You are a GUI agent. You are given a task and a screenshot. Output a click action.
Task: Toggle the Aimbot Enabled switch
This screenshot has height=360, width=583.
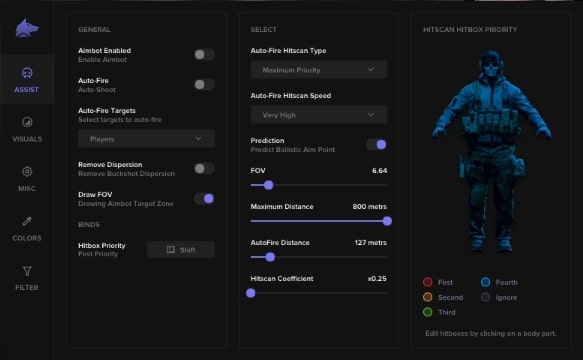tap(204, 55)
